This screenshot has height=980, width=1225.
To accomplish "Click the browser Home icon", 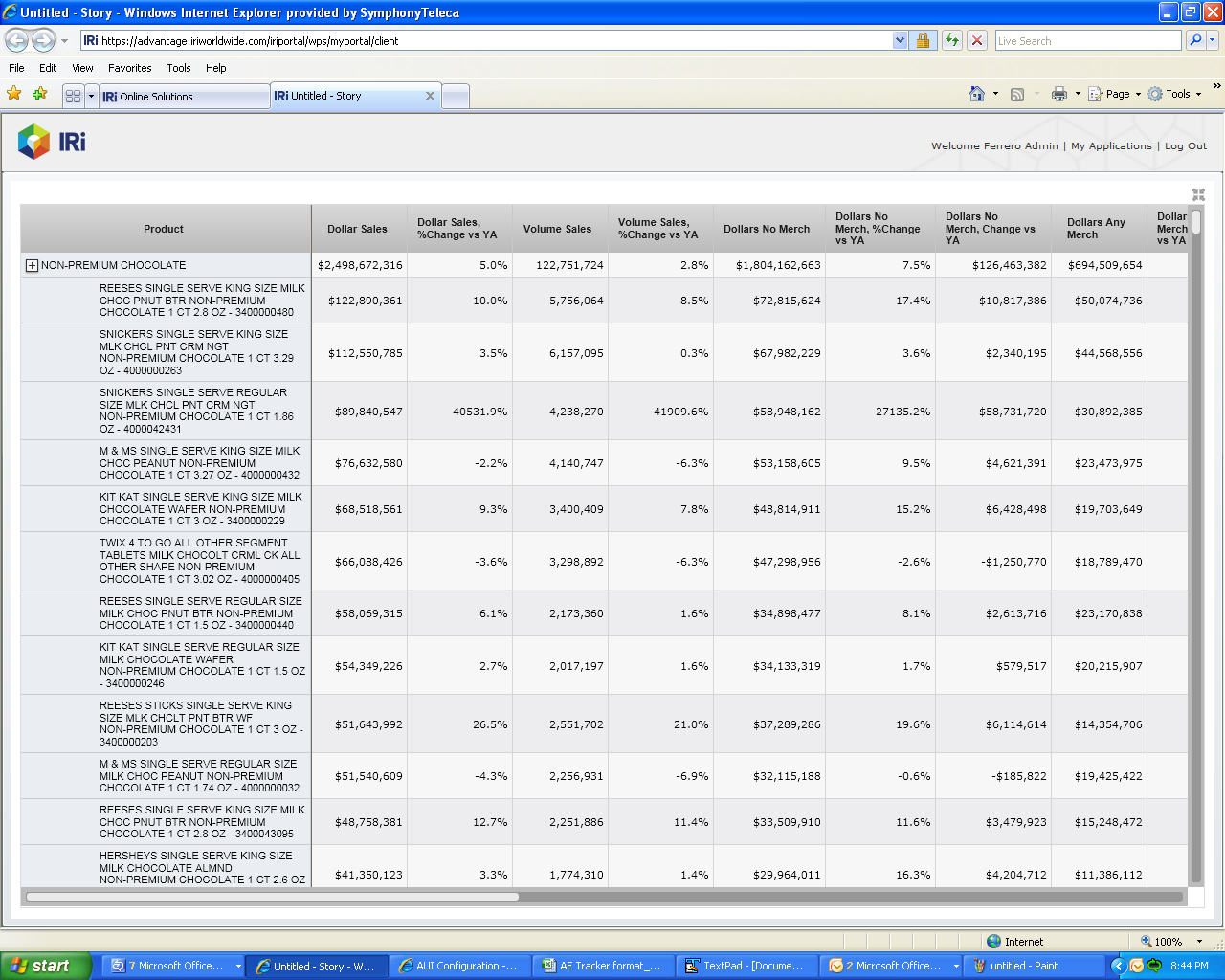I will click(x=976, y=94).
